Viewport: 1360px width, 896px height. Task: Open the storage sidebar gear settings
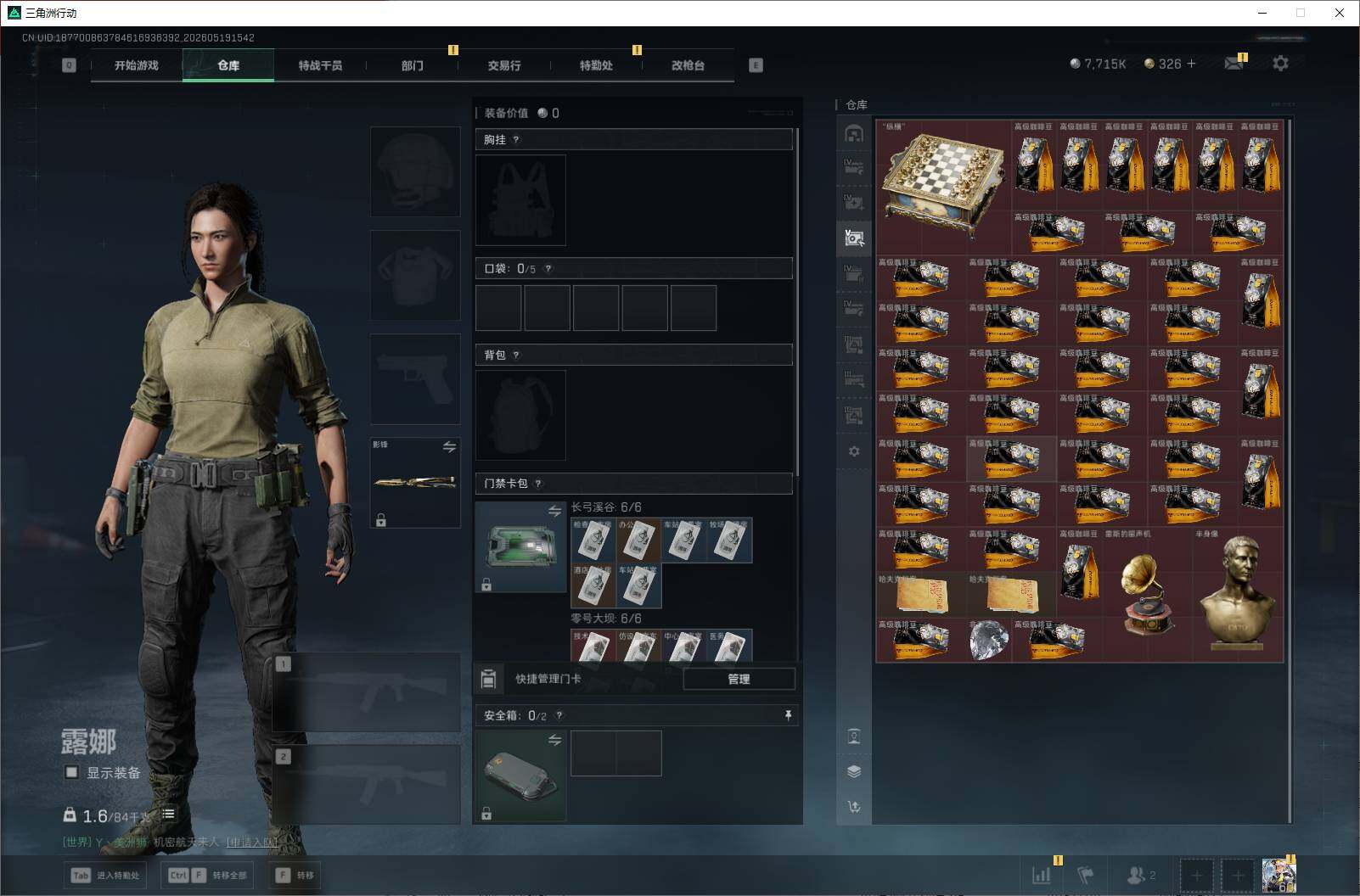[x=854, y=451]
